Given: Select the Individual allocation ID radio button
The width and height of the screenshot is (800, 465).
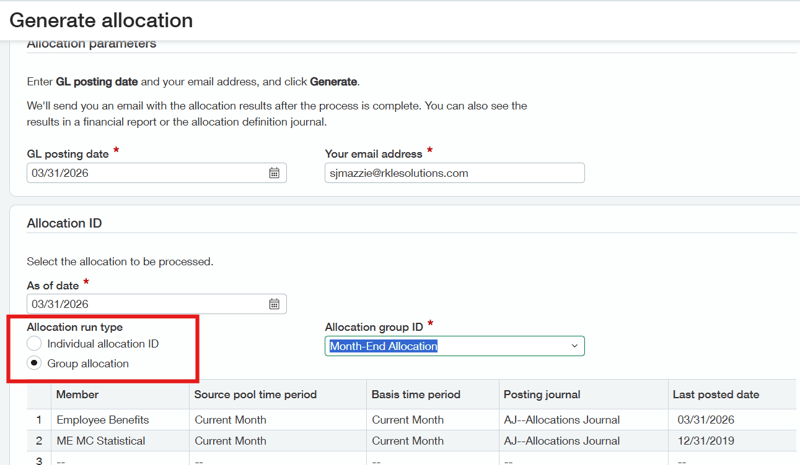Looking at the screenshot, I should coord(35,344).
